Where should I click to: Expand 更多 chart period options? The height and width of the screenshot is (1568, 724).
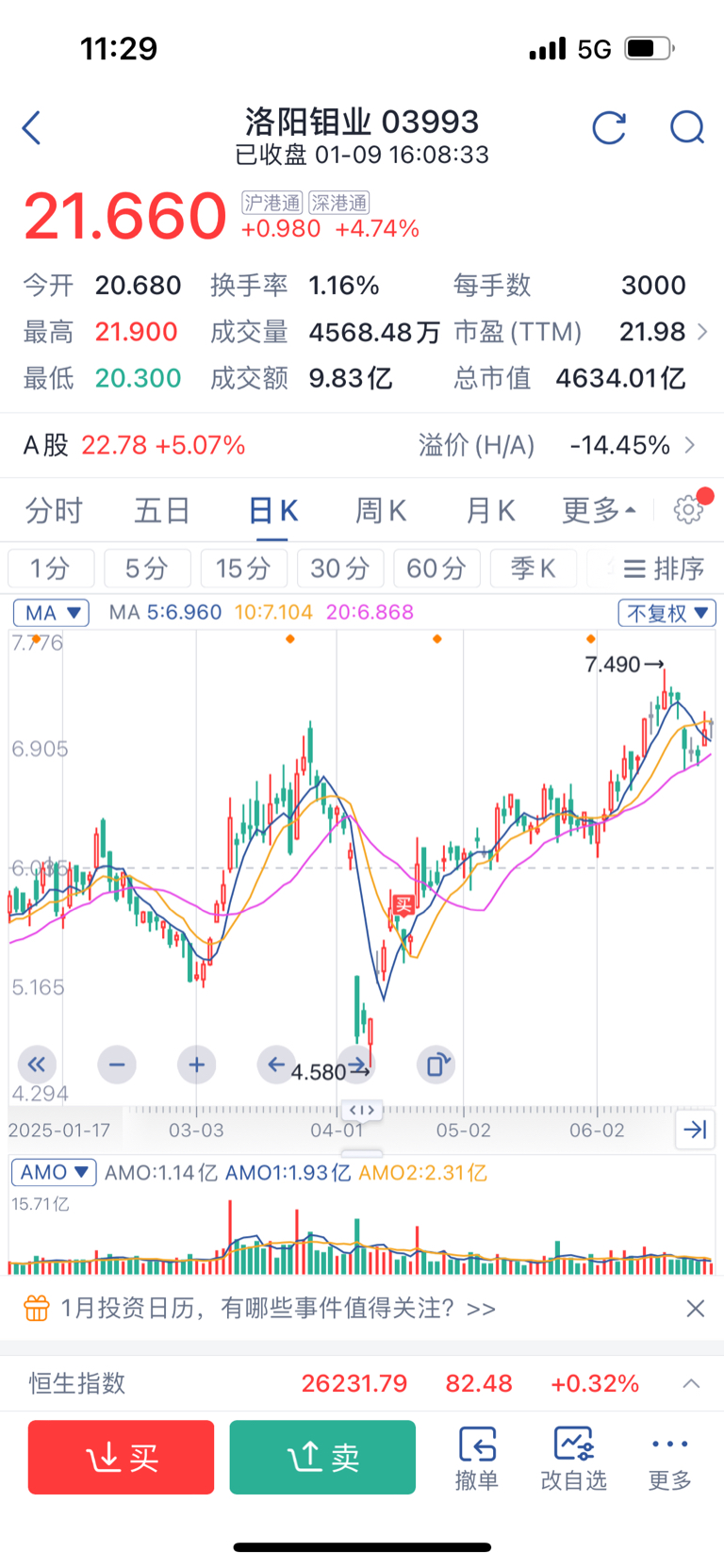pyautogui.click(x=599, y=511)
